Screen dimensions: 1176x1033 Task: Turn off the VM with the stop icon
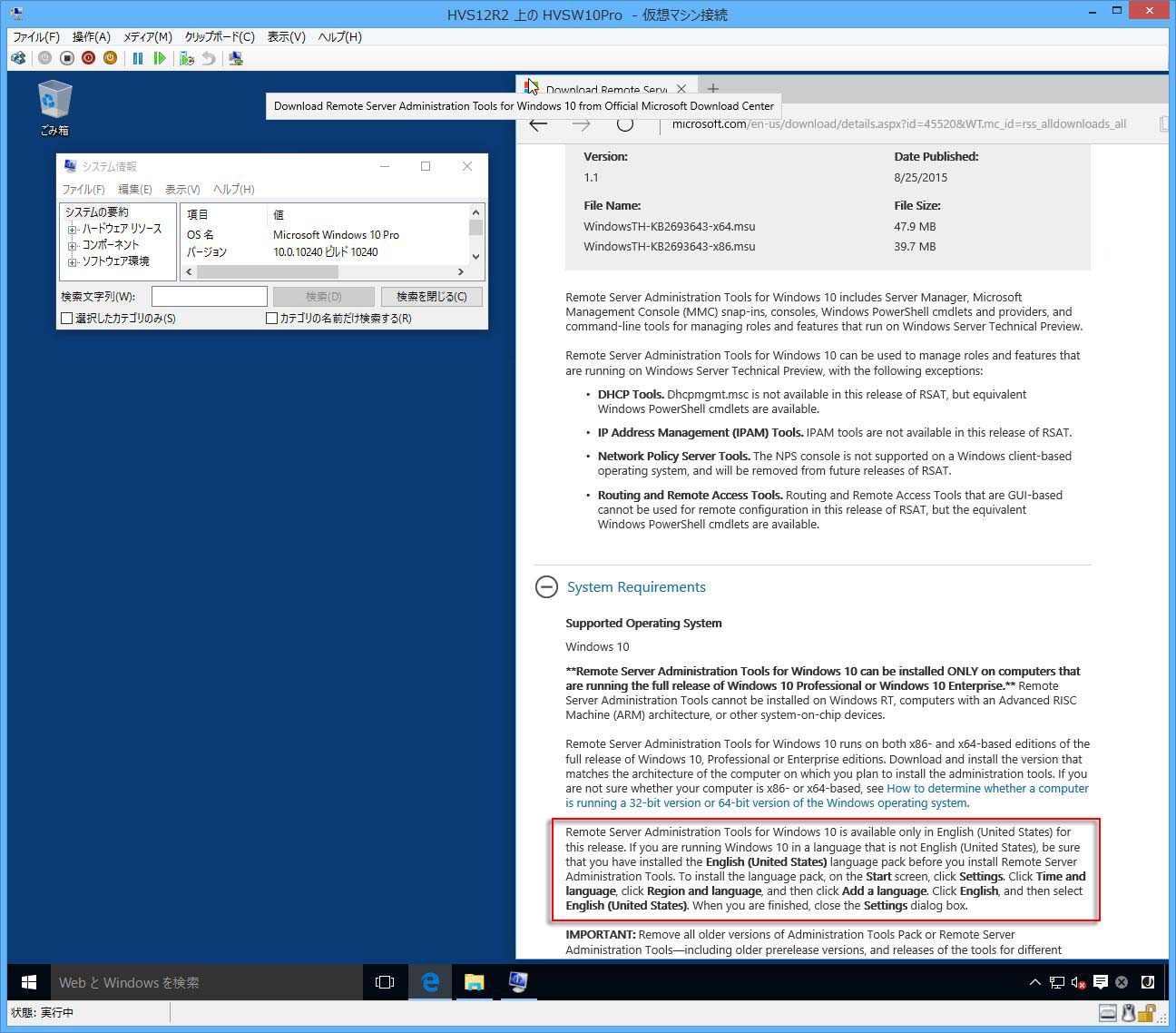[66, 58]
